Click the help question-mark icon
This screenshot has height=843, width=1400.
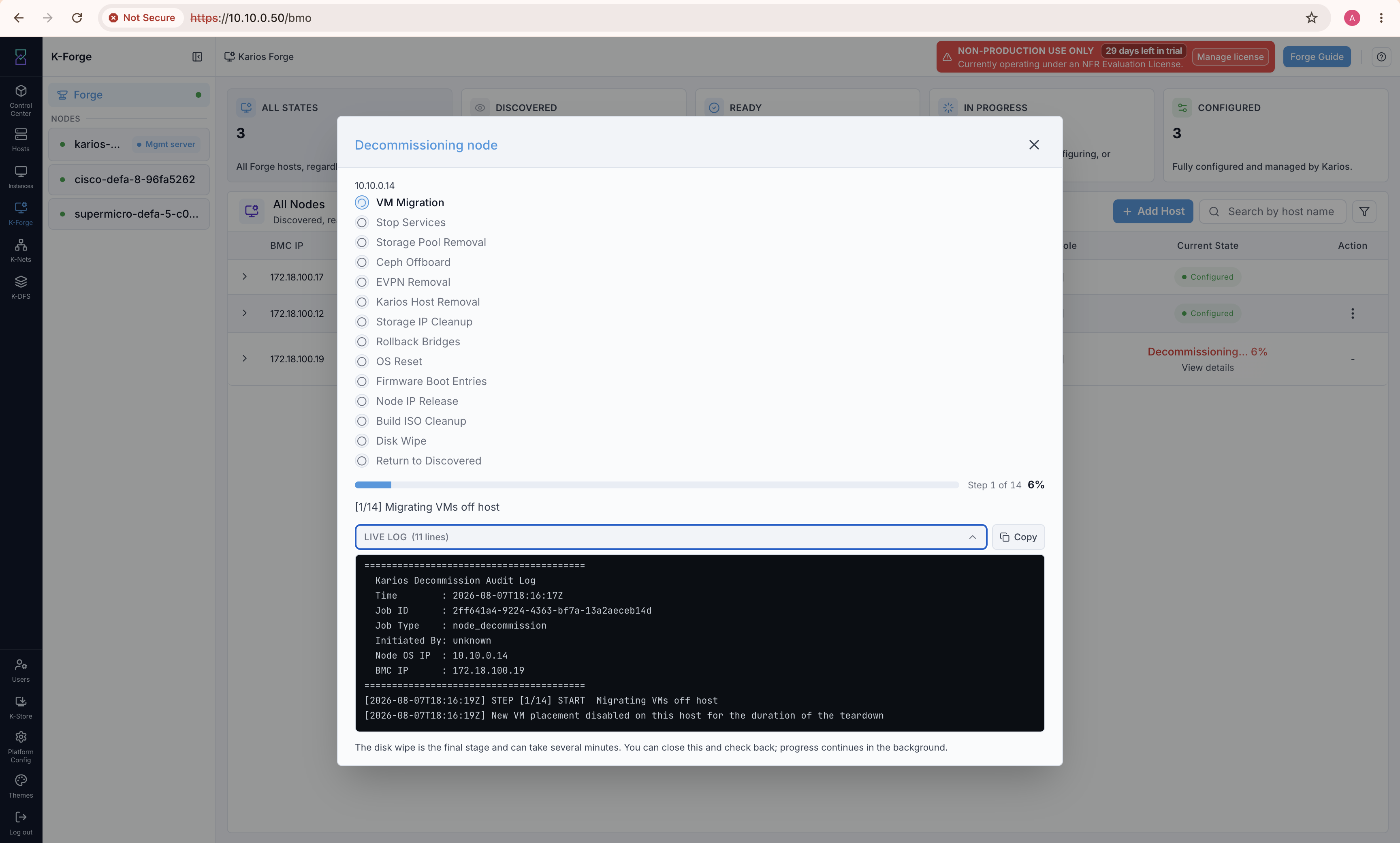tap(1381, 57)
